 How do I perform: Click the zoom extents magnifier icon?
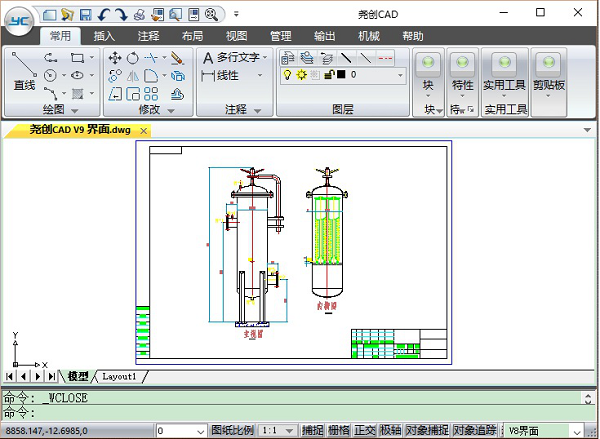click(x=211, y=15)
